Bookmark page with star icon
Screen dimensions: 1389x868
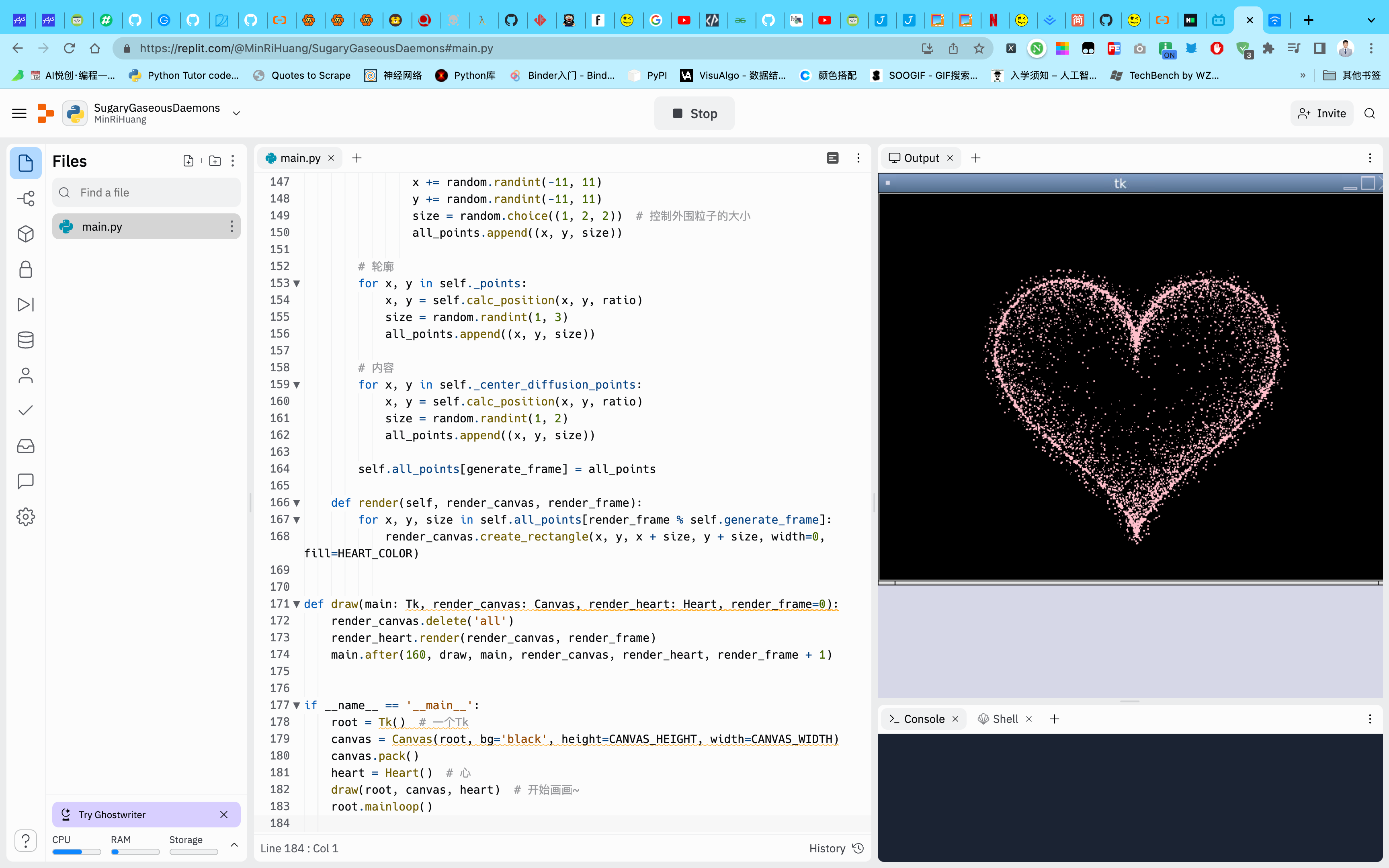point(979,48)
